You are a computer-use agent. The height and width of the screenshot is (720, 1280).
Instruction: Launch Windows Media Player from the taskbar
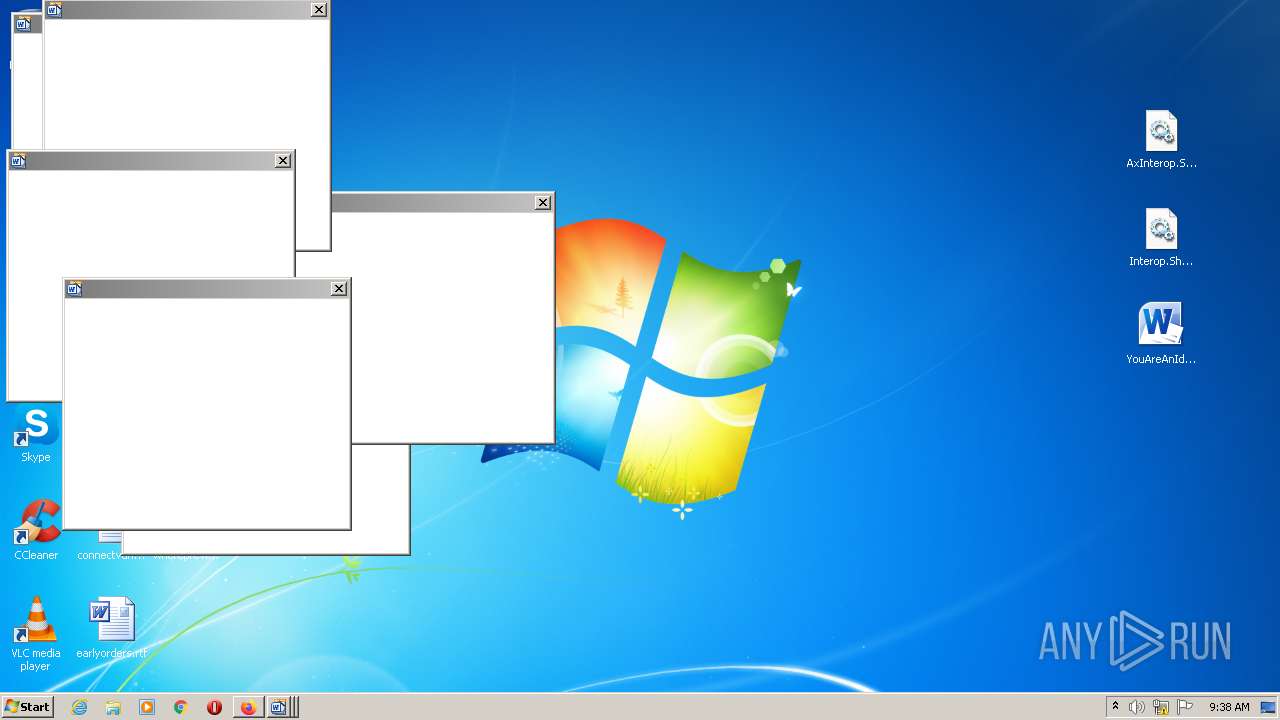147,707
